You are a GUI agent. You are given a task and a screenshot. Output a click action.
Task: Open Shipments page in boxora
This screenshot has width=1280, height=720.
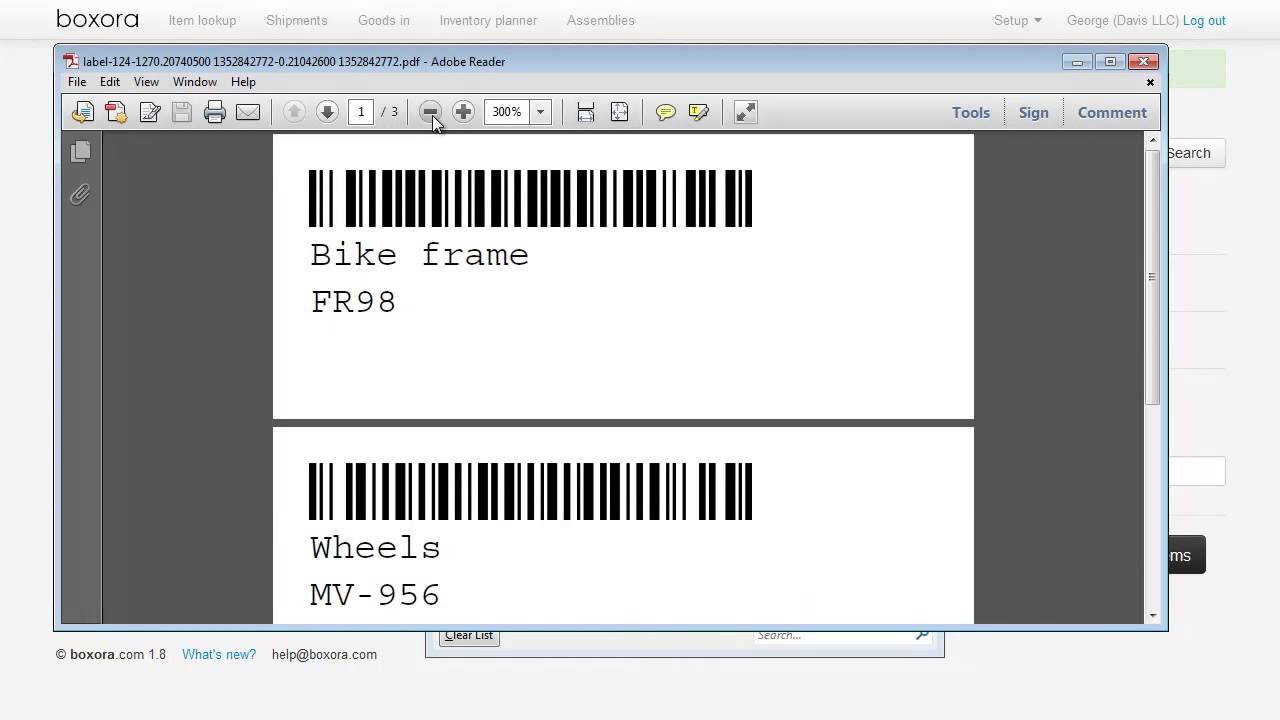(x=297, y=20)
